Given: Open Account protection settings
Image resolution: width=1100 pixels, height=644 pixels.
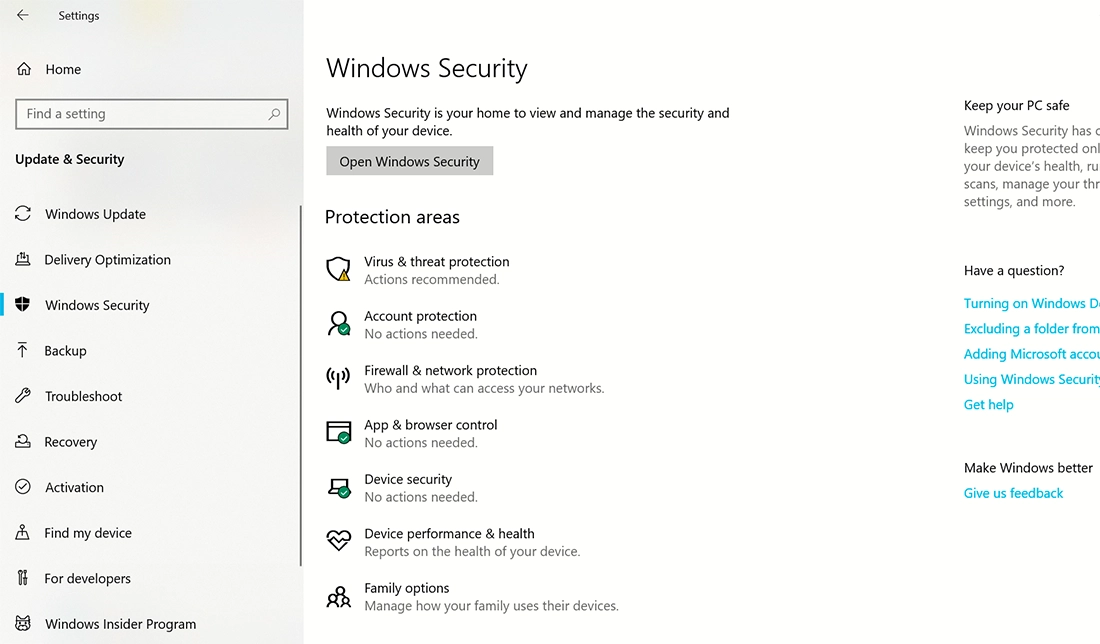Looking at the screenshot, I should [x=420, y=316].
